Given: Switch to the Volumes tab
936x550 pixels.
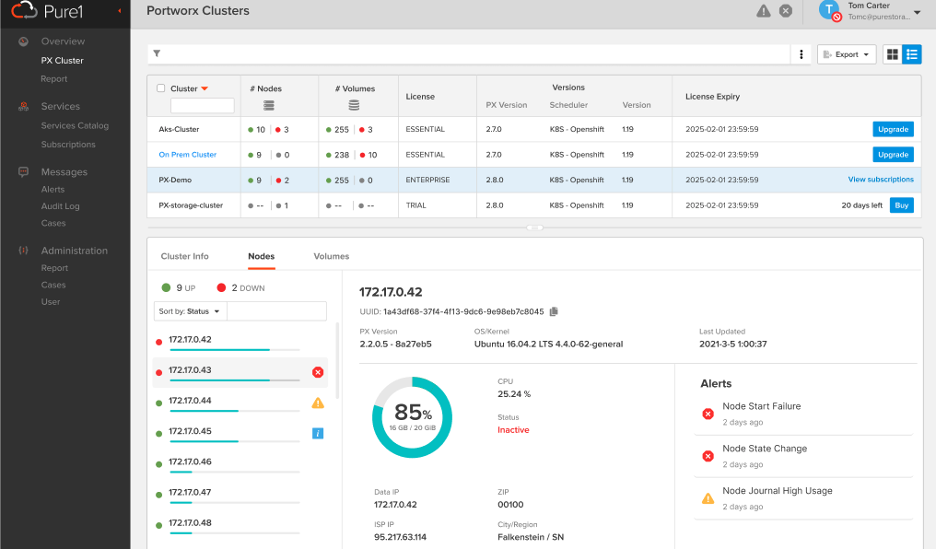Looking at the screenshot, I should (x=331, y=256).
